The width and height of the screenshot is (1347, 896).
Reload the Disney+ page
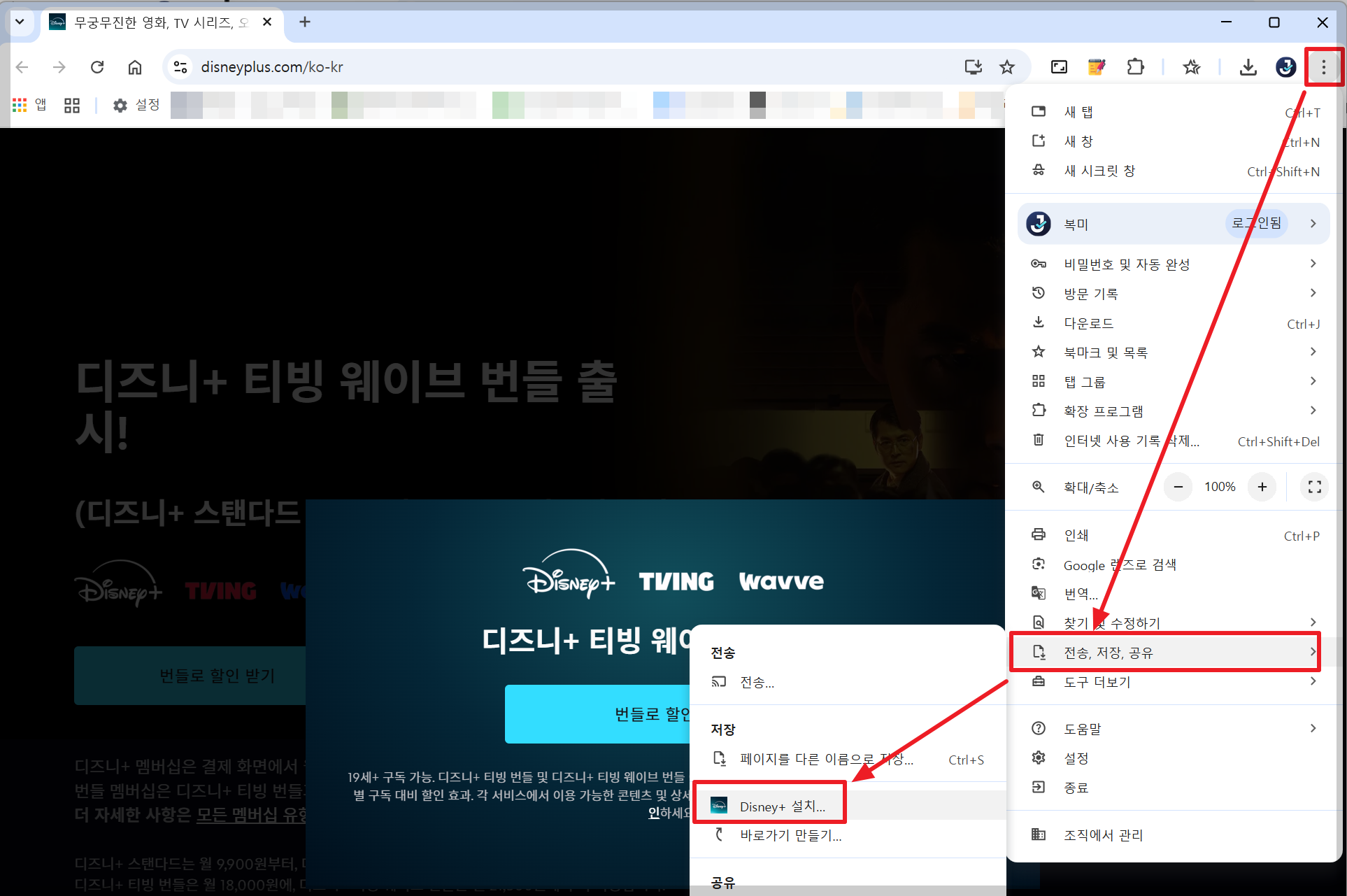[x=97, y=67]
